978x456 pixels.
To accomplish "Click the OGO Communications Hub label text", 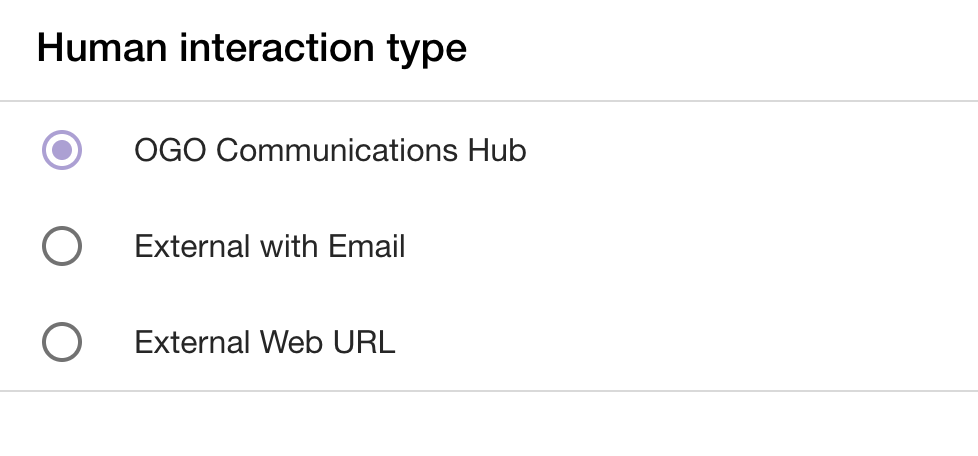I will click(x=330, y=150).
